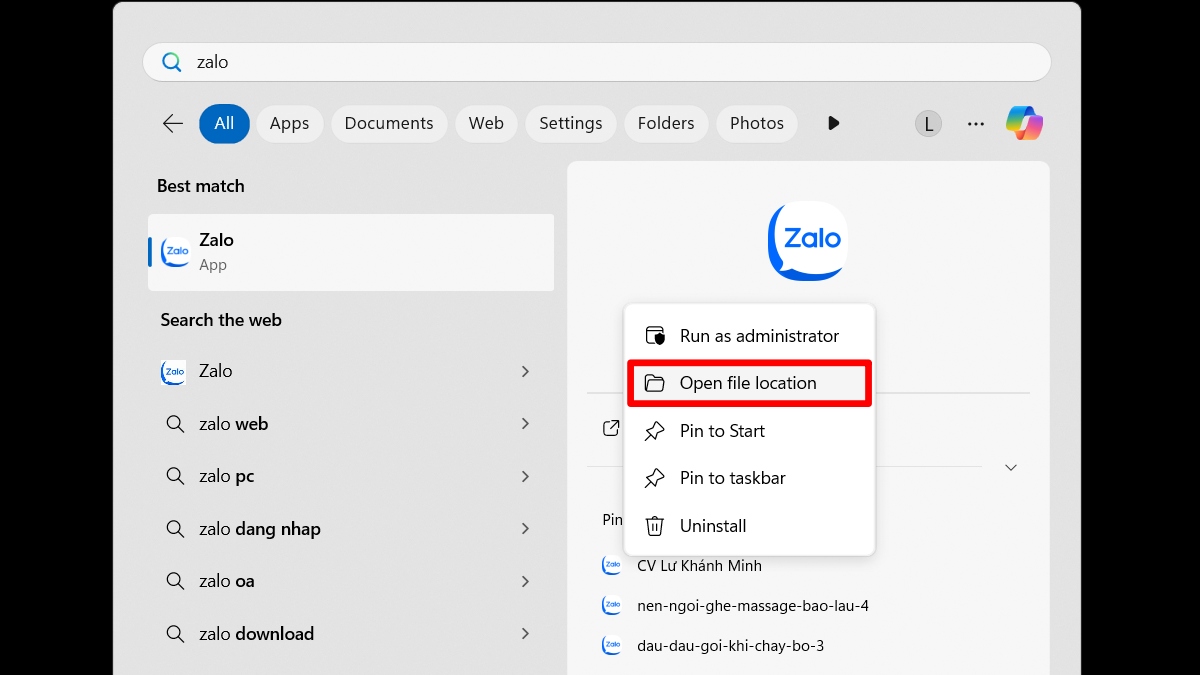This screenshot has width=1200, height=675.
Task: Open the Zalo App best match result
Action: pos(351,252)
